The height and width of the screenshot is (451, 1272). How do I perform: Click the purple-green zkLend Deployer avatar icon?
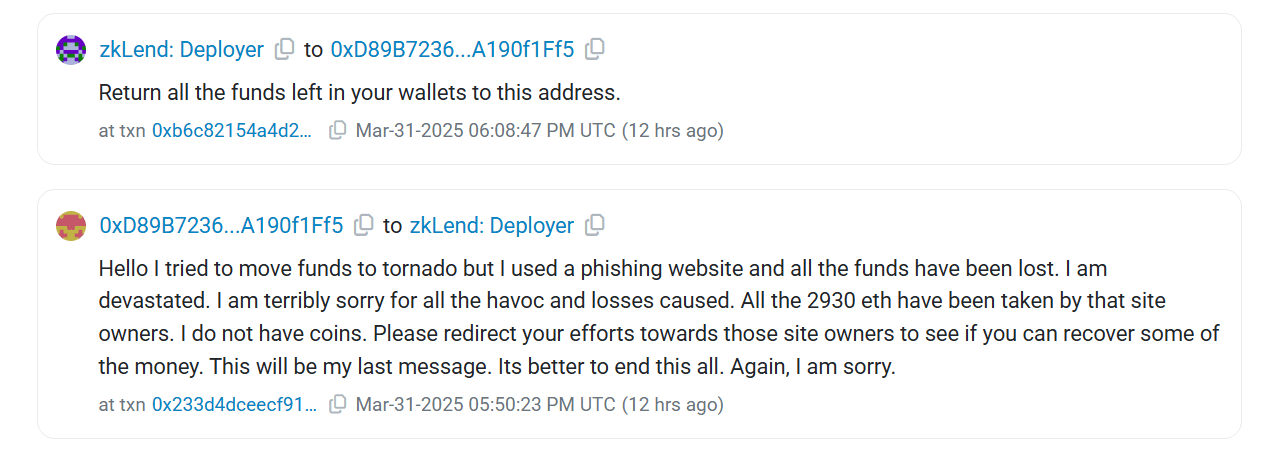tap(71, 49)
